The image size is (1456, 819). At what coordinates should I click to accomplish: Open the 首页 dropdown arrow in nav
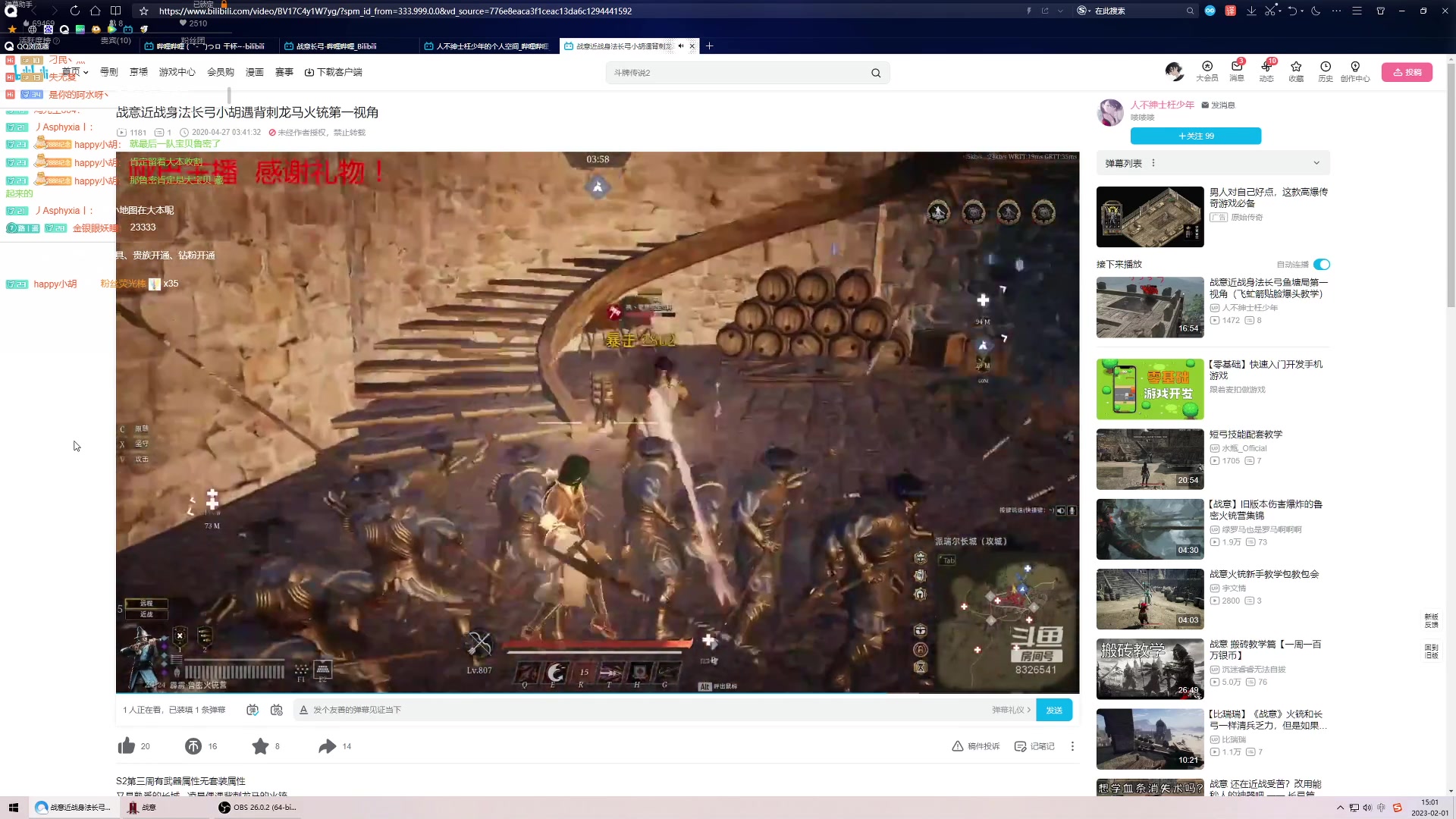(x=86, y=73)
